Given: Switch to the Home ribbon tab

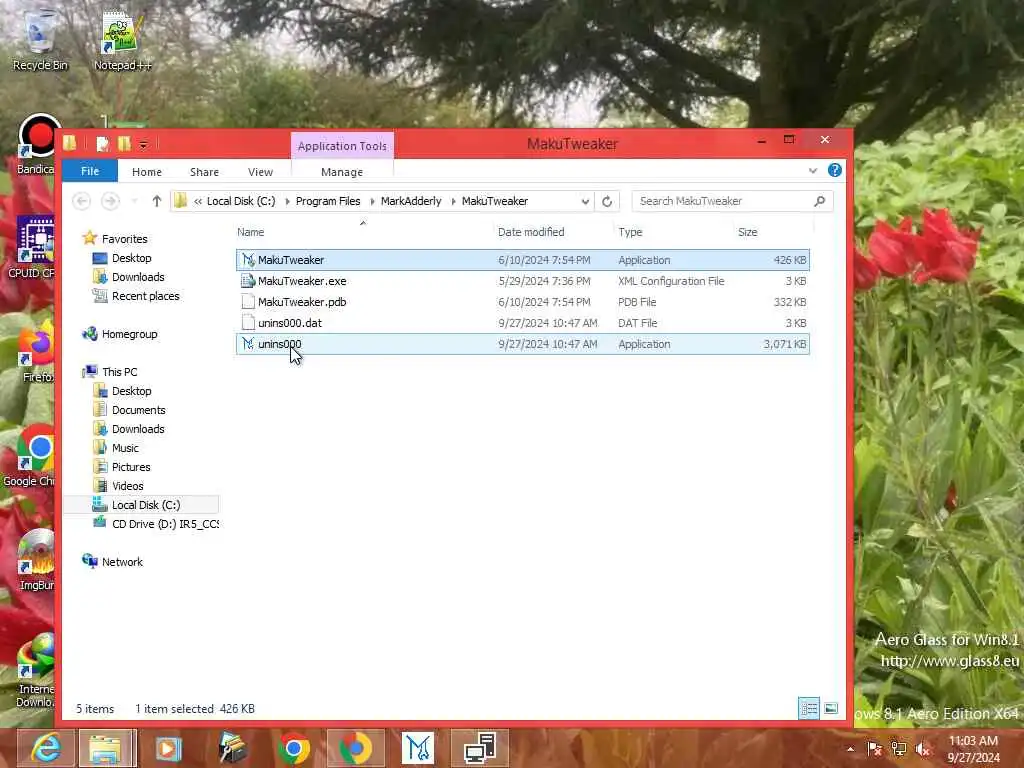Looking at the screenshot, I should (x=147, y=172).
